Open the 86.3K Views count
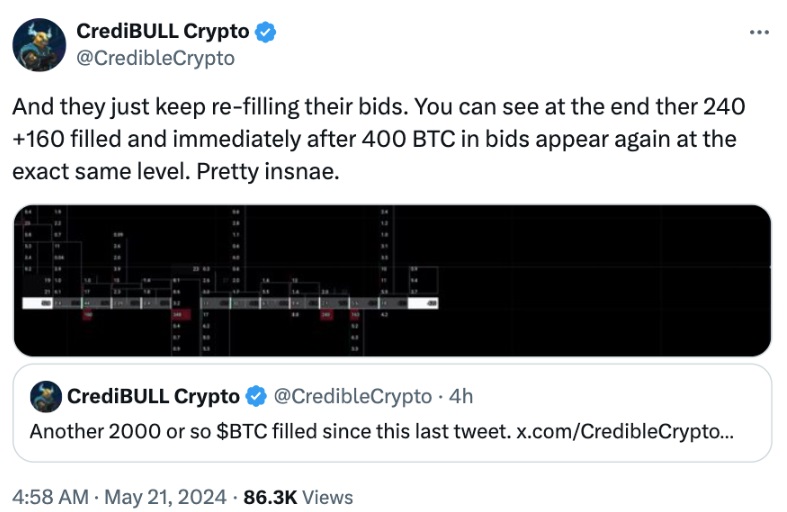The image size is (787, 512). pos(298,495)
